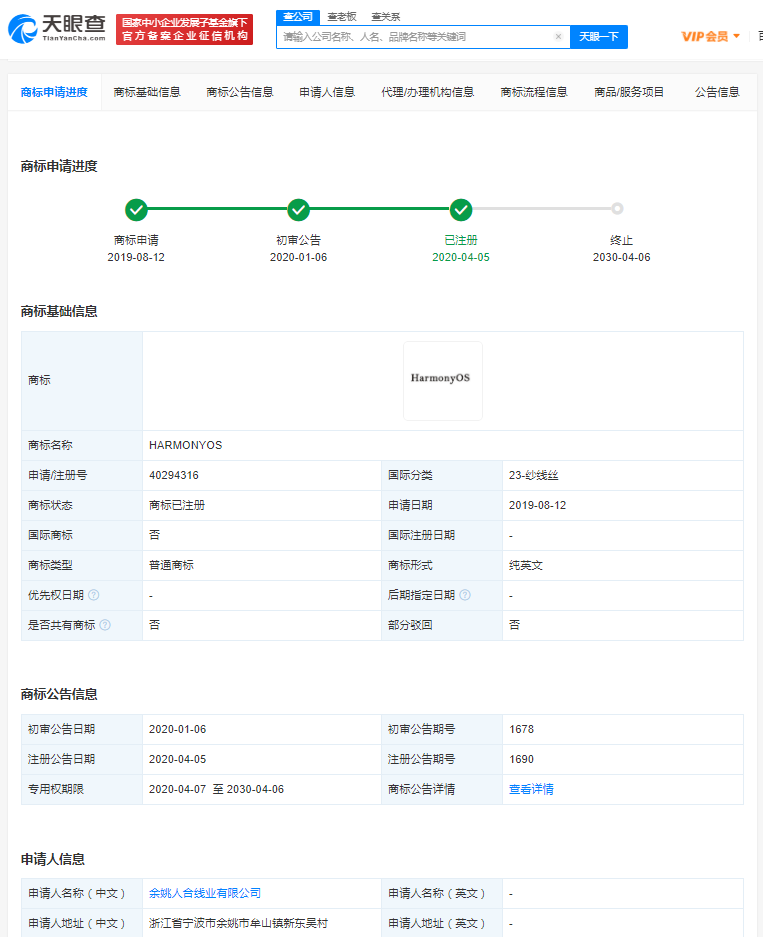Select applicant address 浙江省宁波市余姚市牟山镇新东吴村

pyautogui.click(x=238, y=923)
